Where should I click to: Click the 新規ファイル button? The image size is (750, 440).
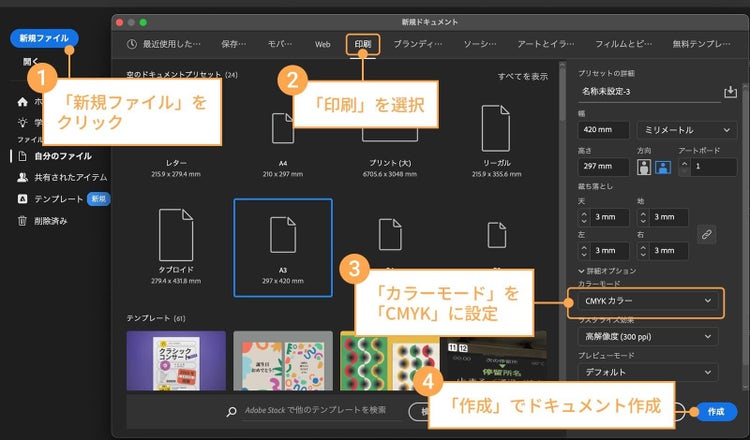point(44,38)
